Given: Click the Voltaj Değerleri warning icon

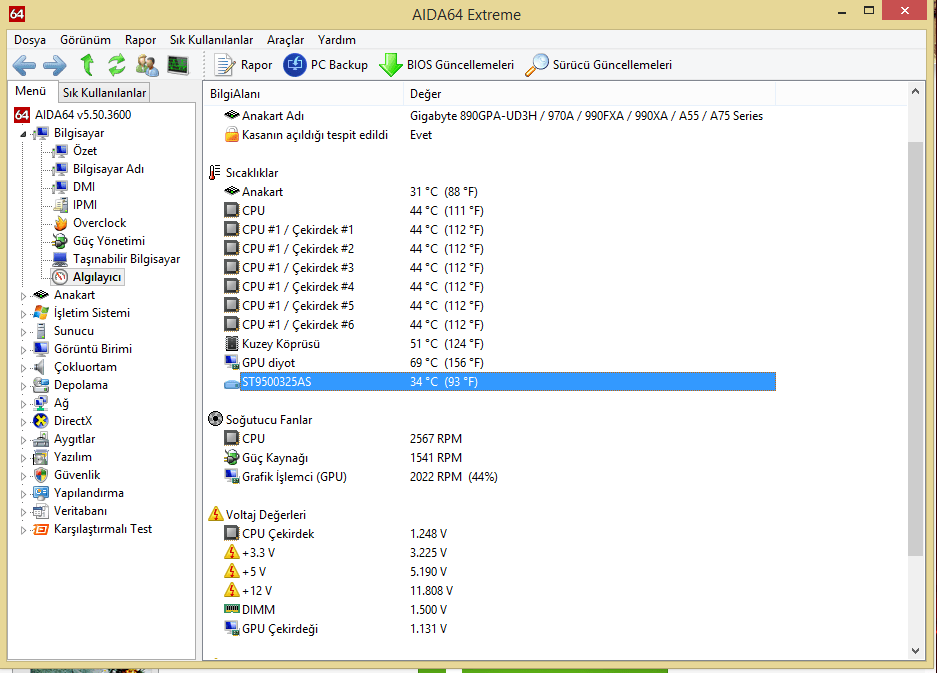Looking at the screenshot, I should coord(216,514).
